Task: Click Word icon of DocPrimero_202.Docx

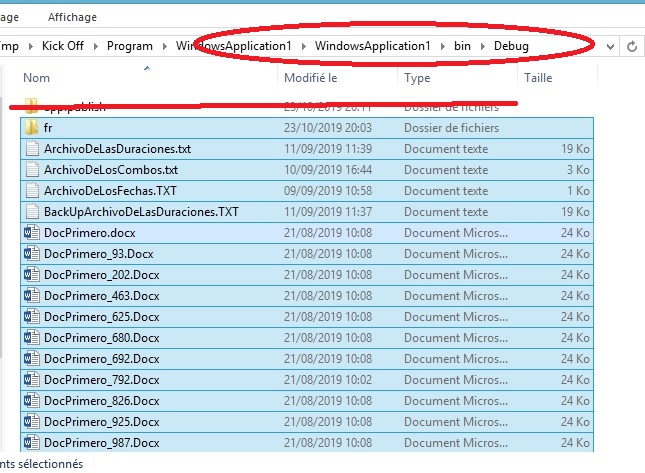Action: tap(32, 275)
